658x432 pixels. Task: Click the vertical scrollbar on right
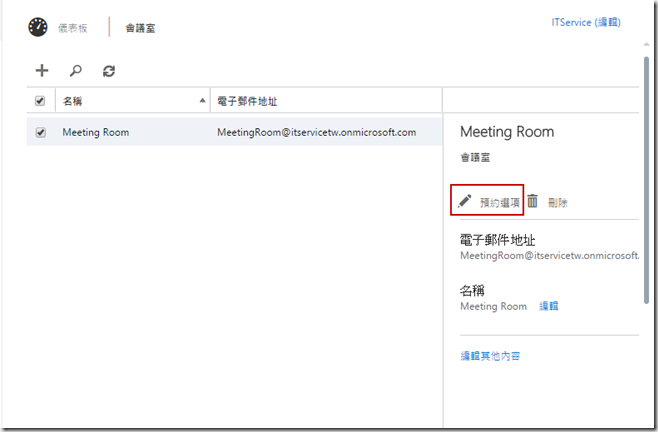tap(646, 180)
